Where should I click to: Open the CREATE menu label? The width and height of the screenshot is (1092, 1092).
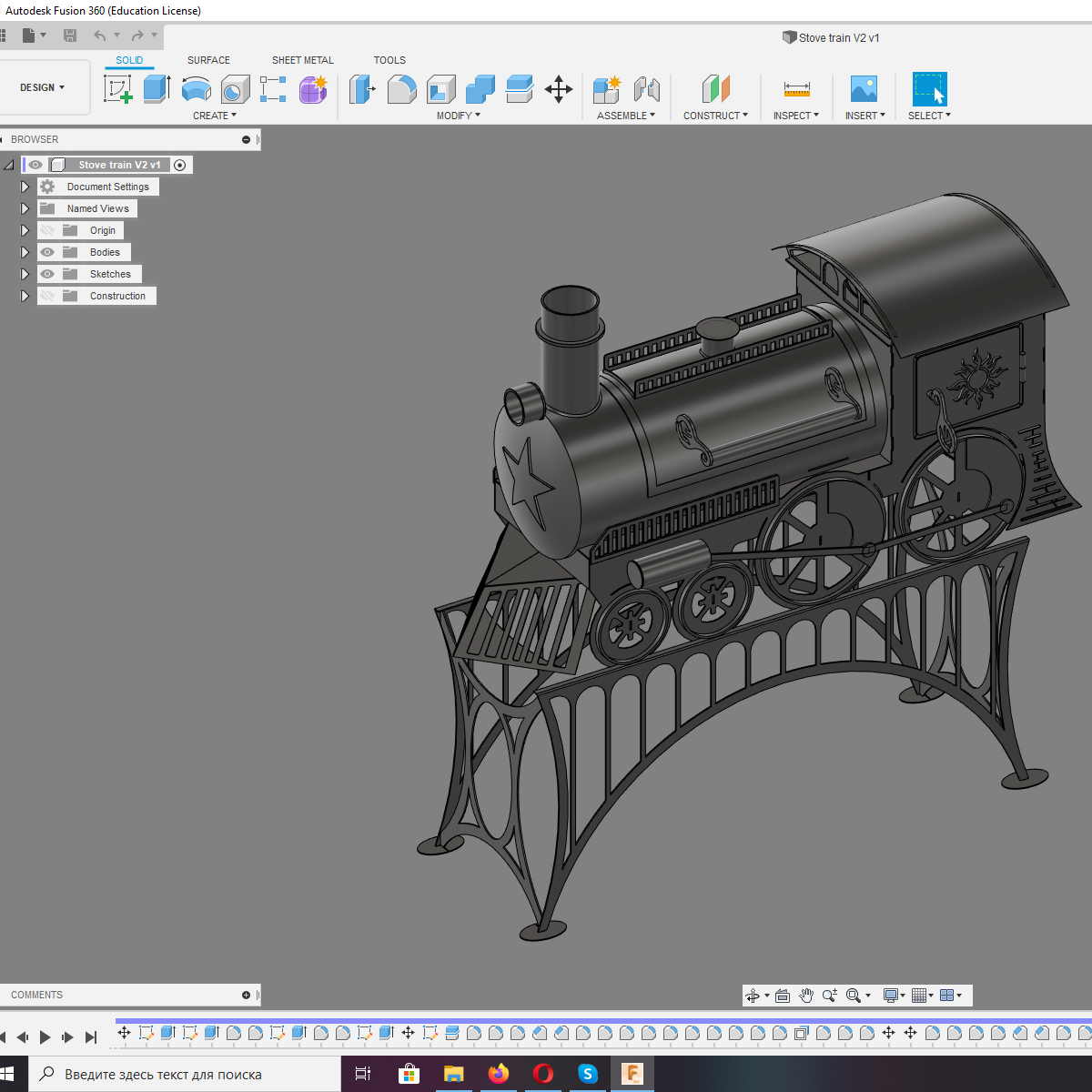coord(214,116)
